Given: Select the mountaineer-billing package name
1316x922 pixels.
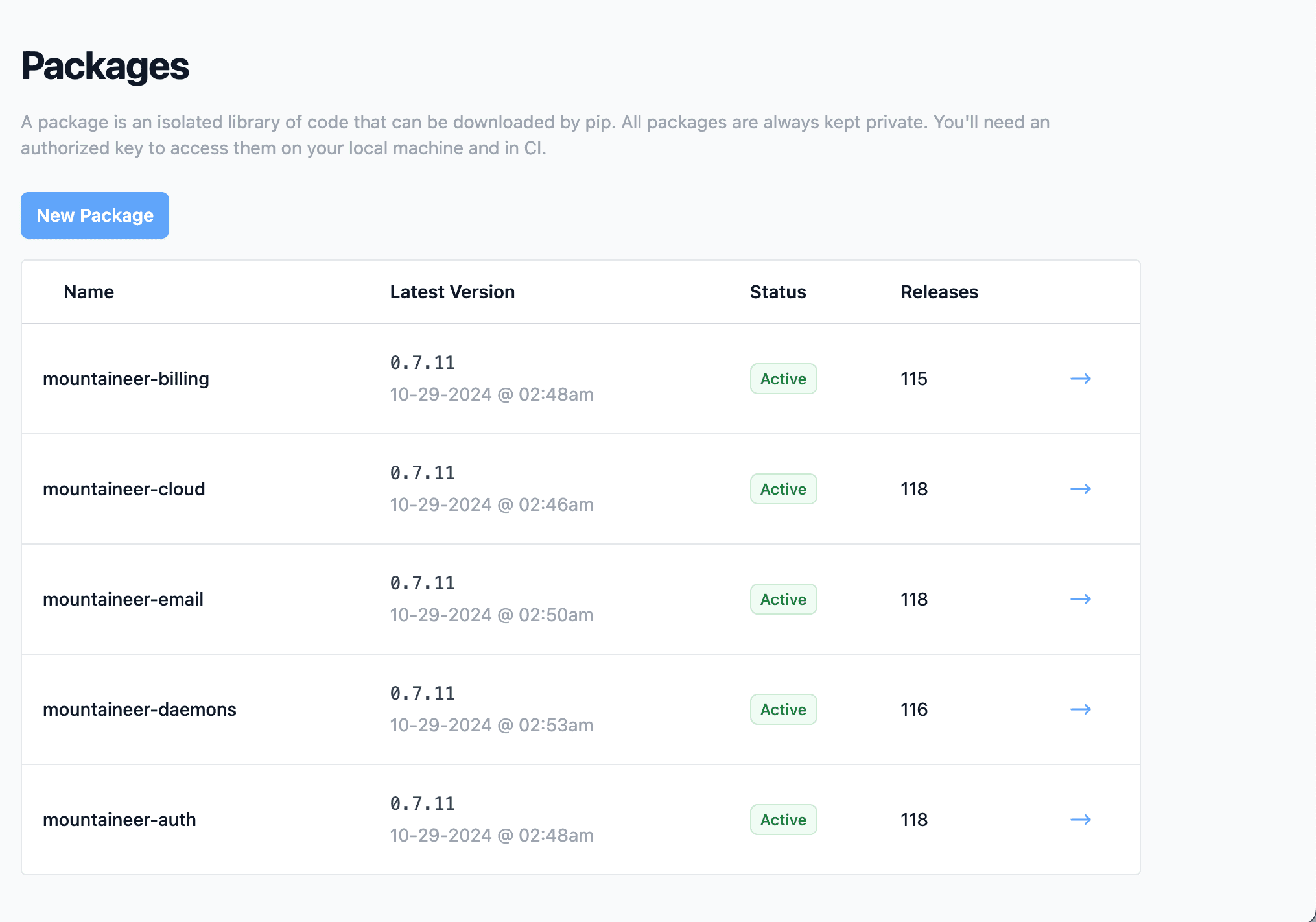Looking at the screenshot, I should (126, 379).
